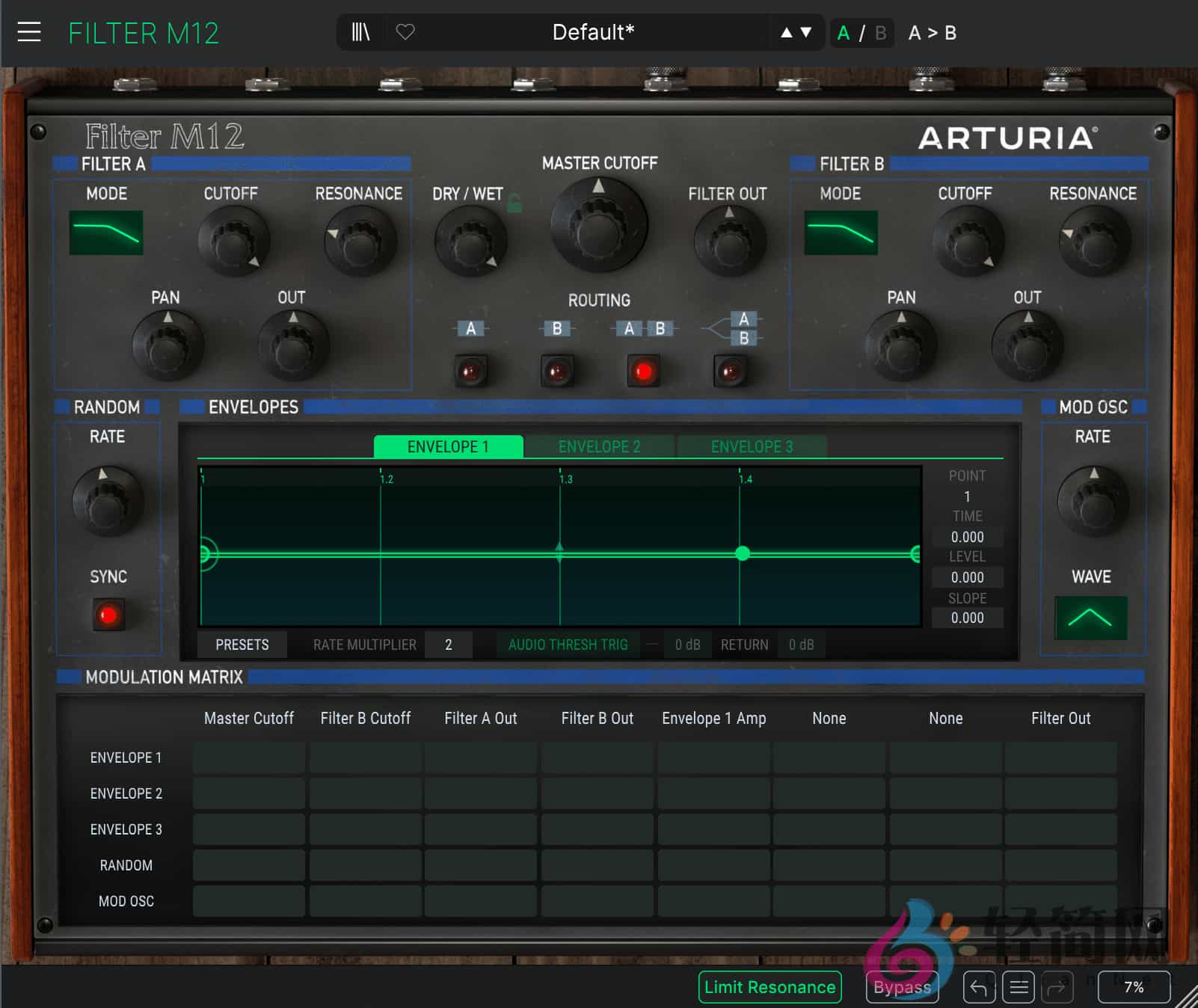Image resolution: width=1198 pixels, height=1008 pixels.
Task: Open the Default preset name dropdown
Action: pyautogui.click(x=592, y=32)
